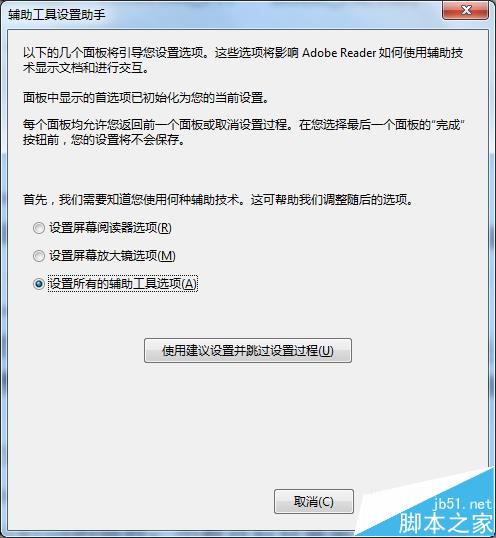The height and width of the screenshot is (538, 496).
Task: Click the sentence 面板中显示的首选项已初始化
Action: click(x=146, y=98)
